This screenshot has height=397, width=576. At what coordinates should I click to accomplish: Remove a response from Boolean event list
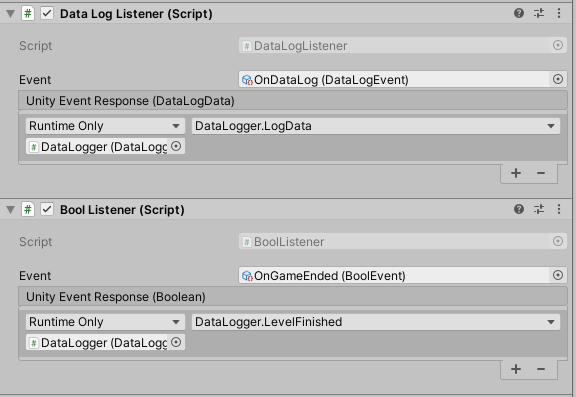pos(541,369)
